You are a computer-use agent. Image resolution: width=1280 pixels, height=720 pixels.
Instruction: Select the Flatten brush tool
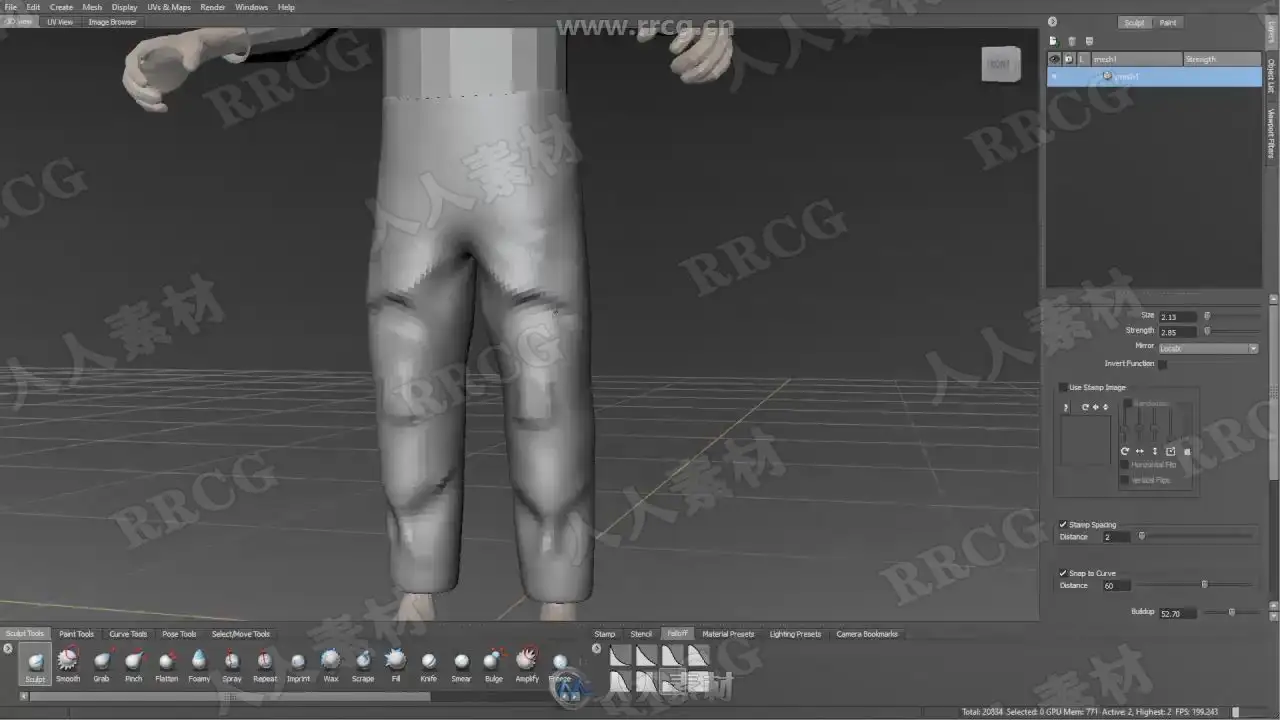[x=166, y=664]
